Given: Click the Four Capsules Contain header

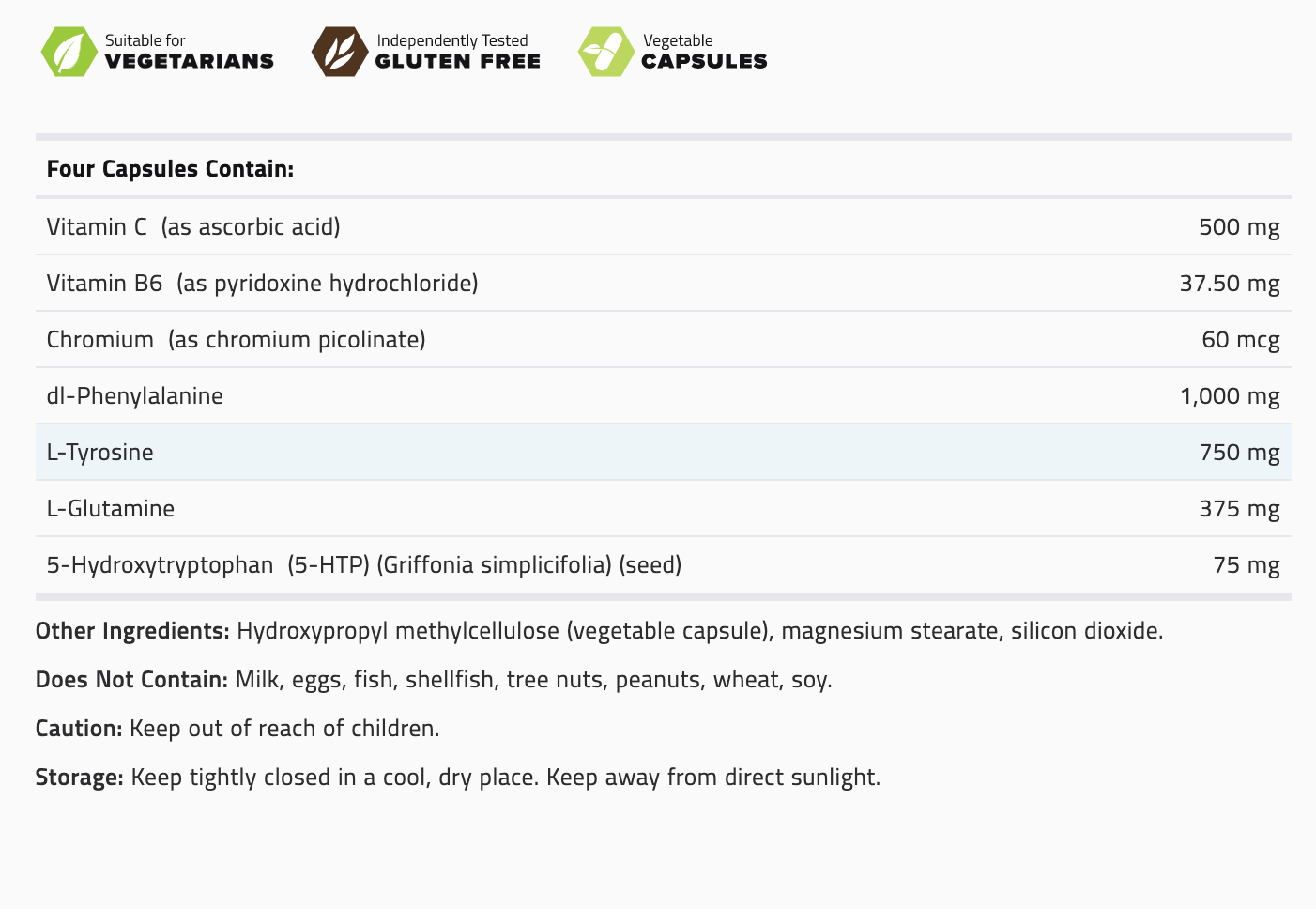Looking at the screenshot, I should 170,169.
